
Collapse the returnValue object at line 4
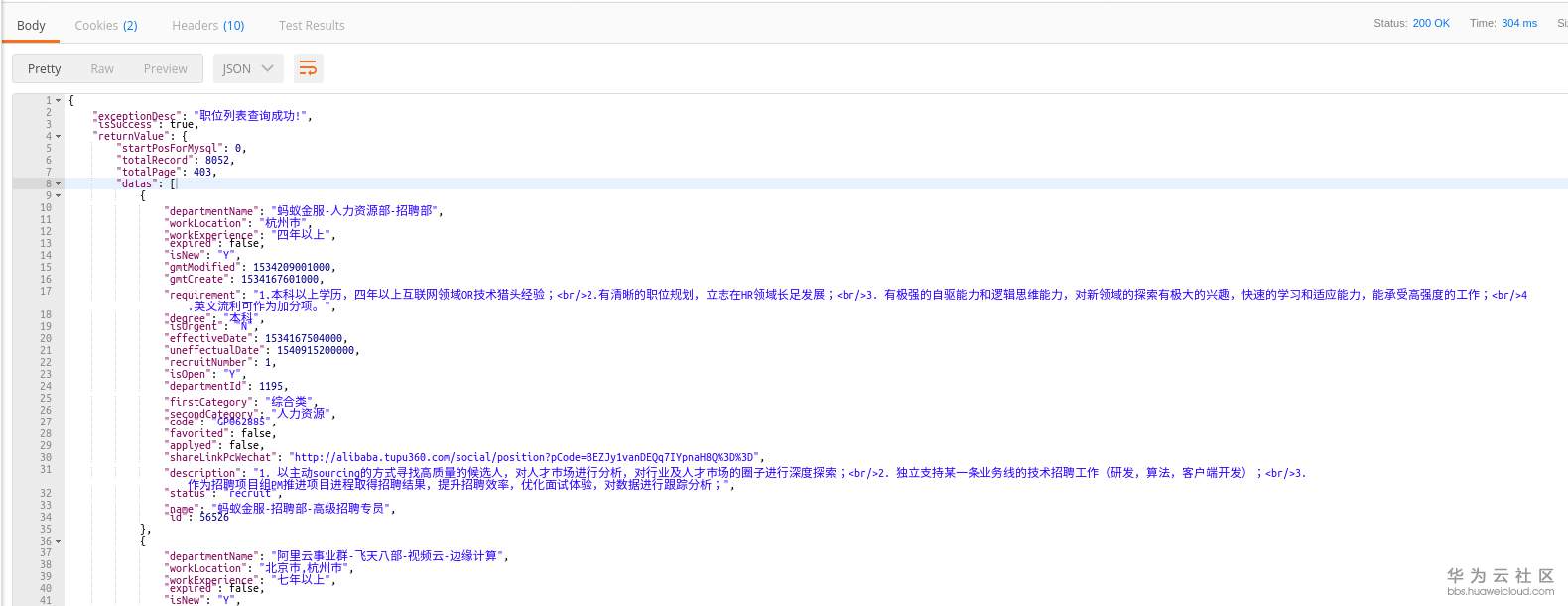pos(59,136)
